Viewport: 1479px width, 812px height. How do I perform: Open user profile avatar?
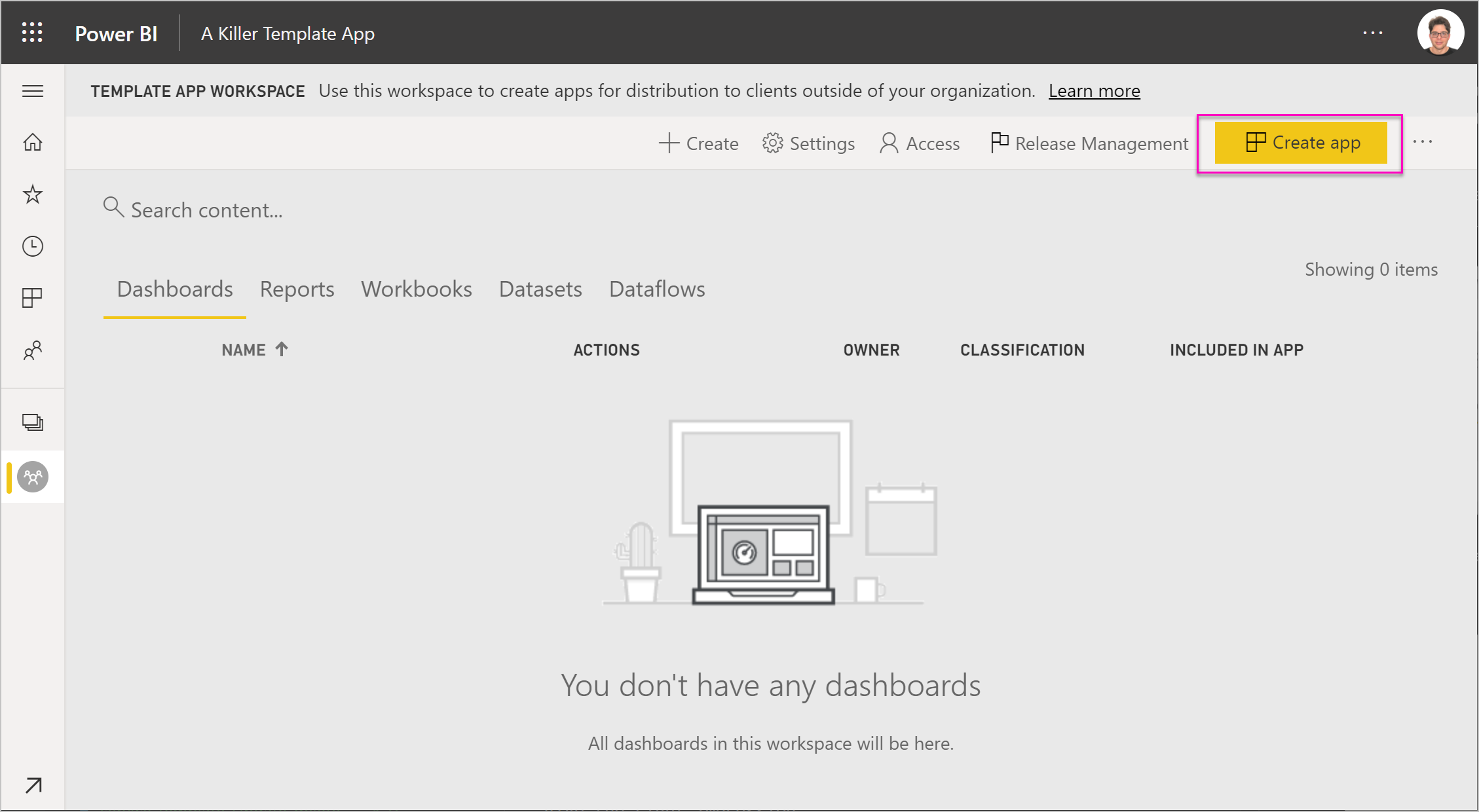tap(1440, 33)
